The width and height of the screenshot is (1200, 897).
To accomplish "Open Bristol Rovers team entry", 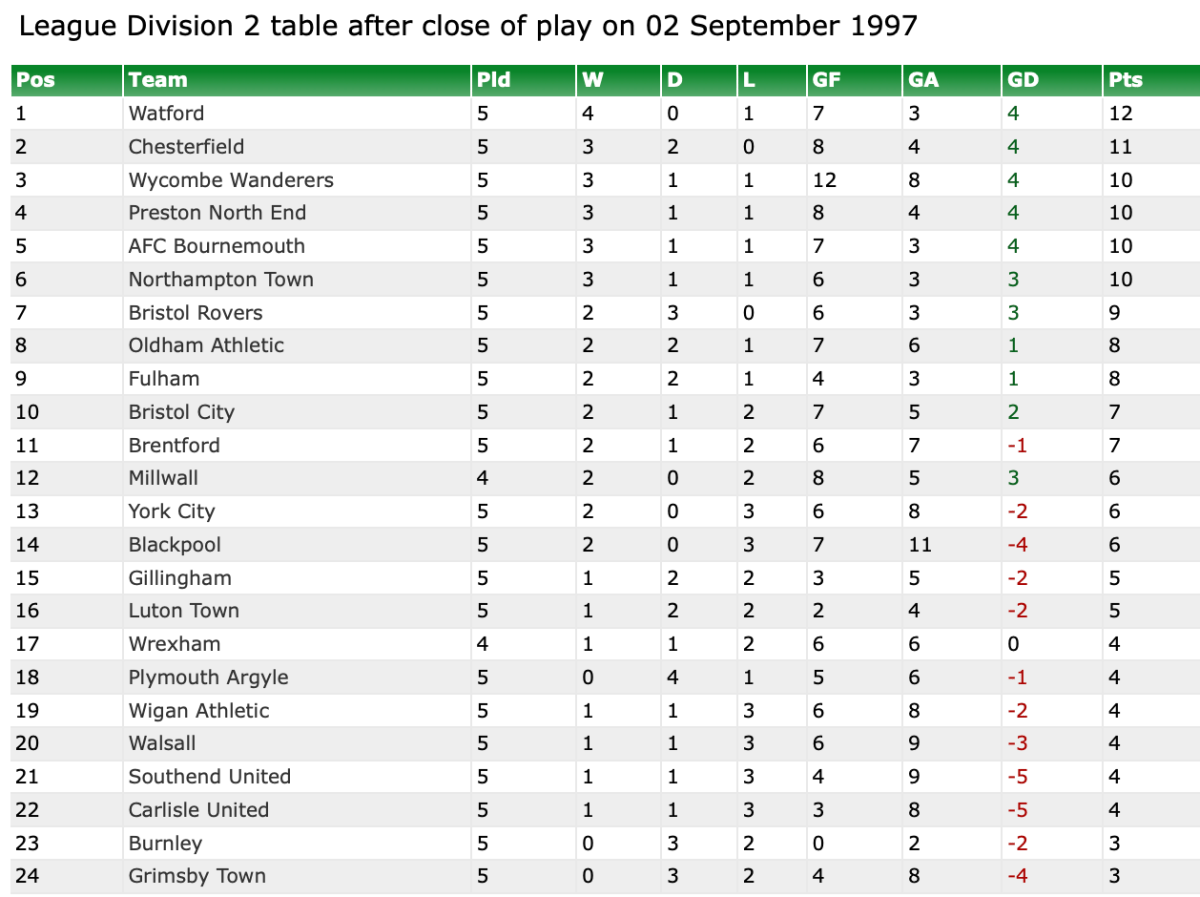I will pyautogui.click(x=195, y=312).
